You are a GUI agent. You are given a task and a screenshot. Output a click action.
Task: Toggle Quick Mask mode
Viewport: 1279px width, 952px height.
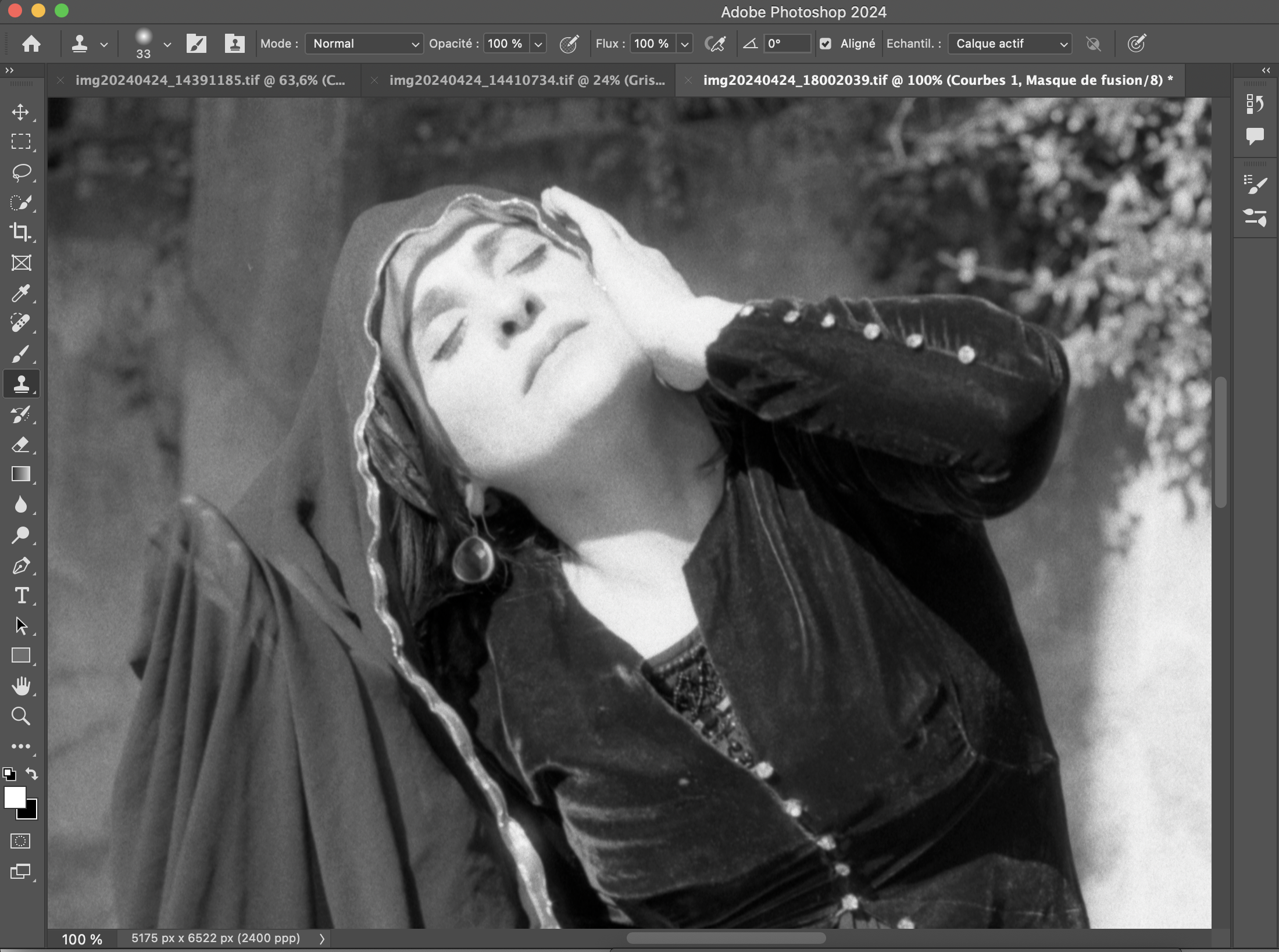click(21, 841)
